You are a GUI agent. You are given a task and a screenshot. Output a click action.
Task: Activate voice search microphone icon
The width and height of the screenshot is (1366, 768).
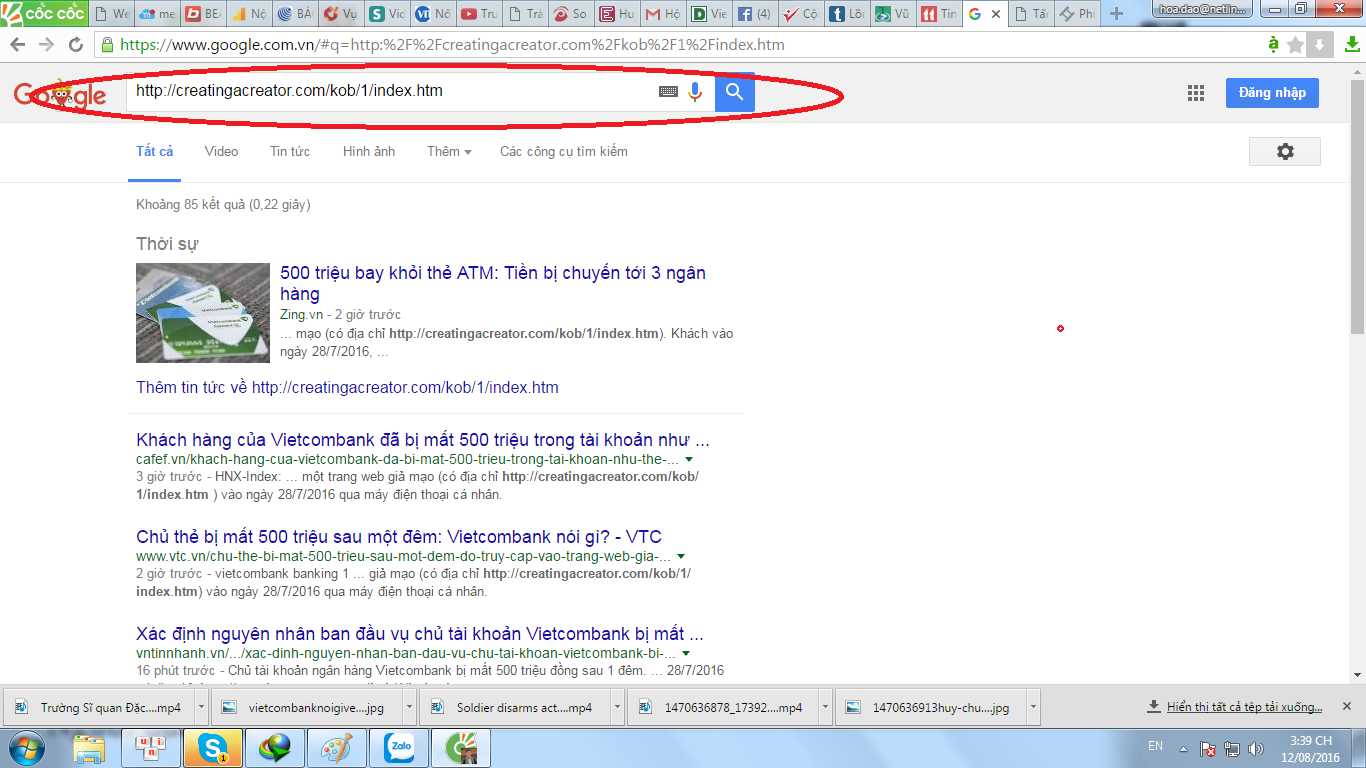[695, 92]
